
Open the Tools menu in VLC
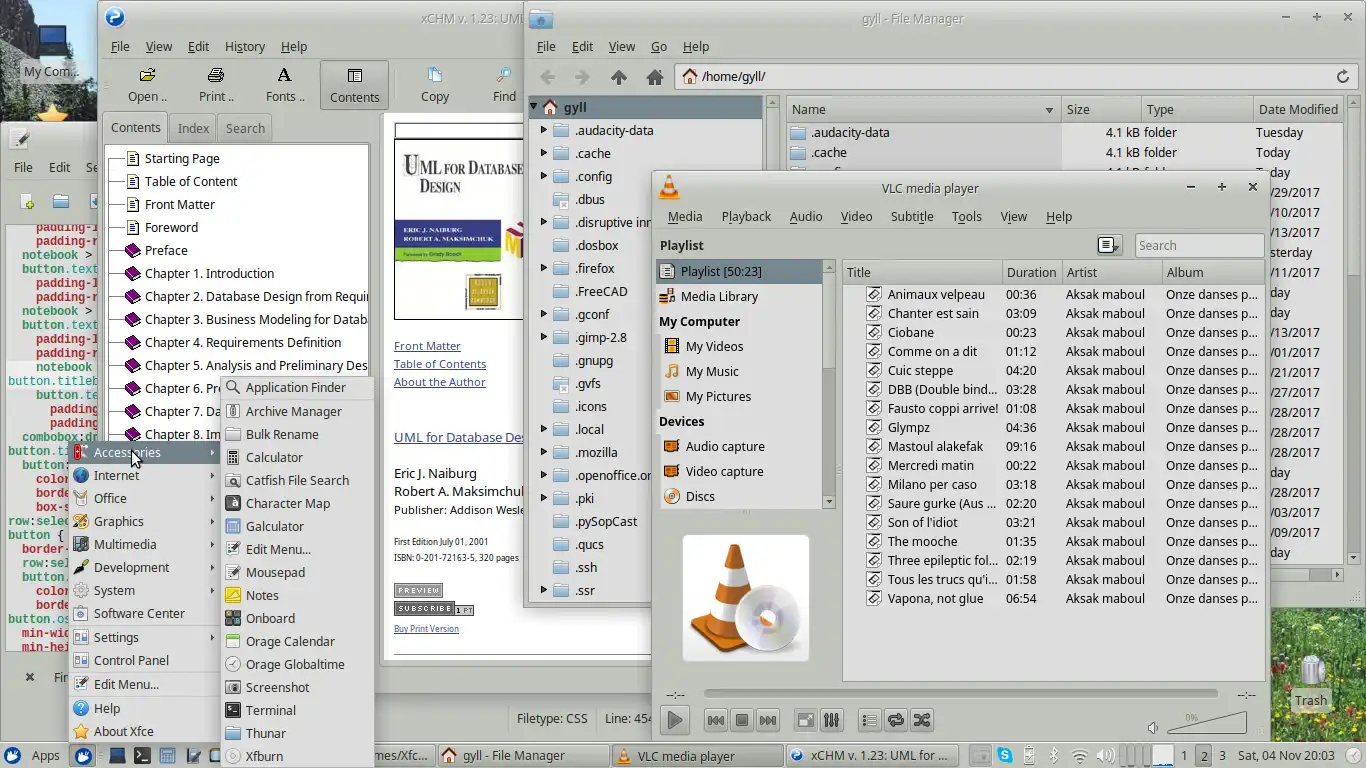pos(966,216)
